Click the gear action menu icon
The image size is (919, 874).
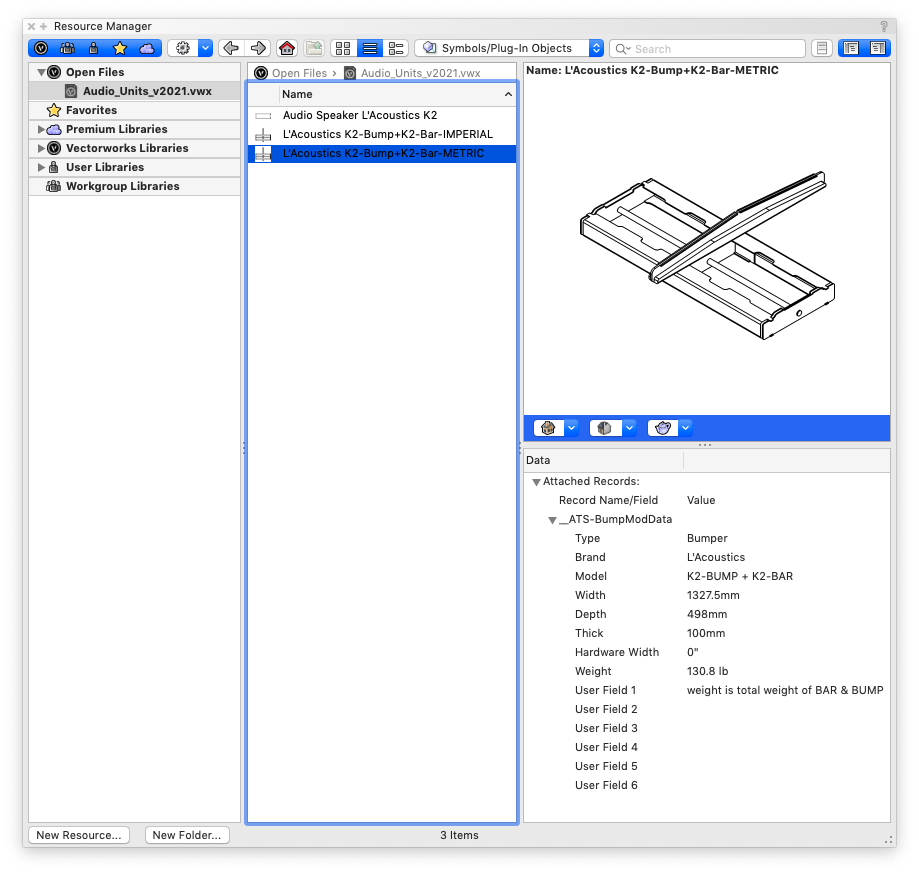(183, 48)
